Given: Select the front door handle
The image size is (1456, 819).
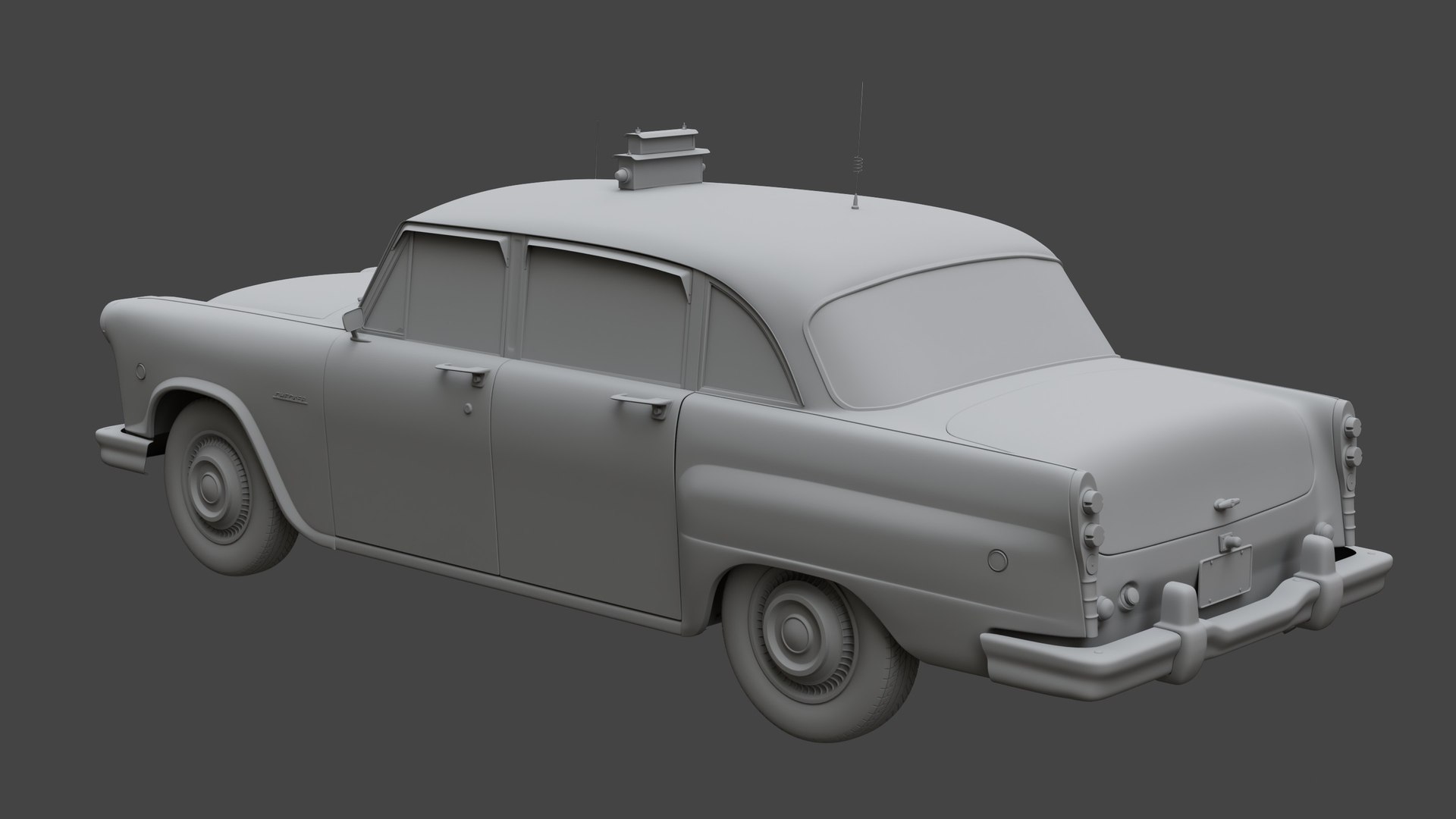Looking at the screenshot, I should point(464,372).
